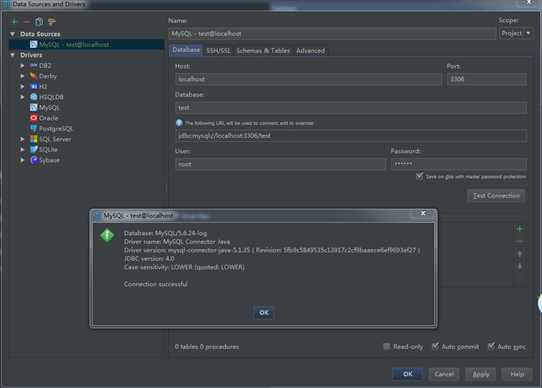Enable the Read-only checkbox
The width and height of the screenshot is (542, 388).
pos(386,346)
